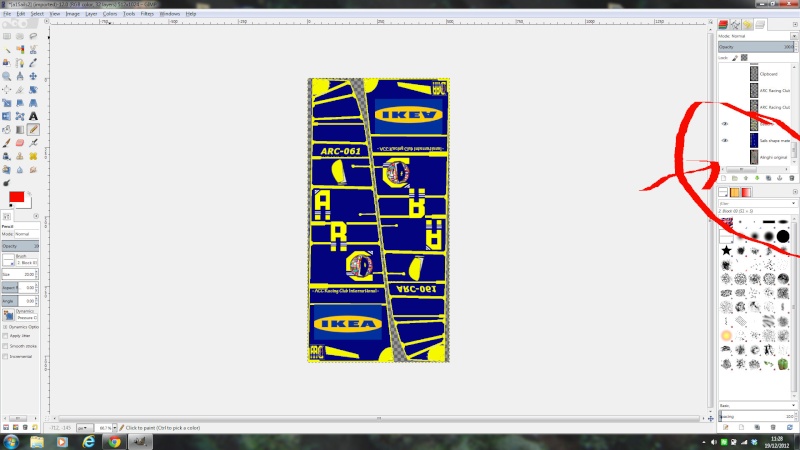Screen dimensions: 800x450
Task: Select the Free Select lasso tool
Action: click(x=33, y=36)
